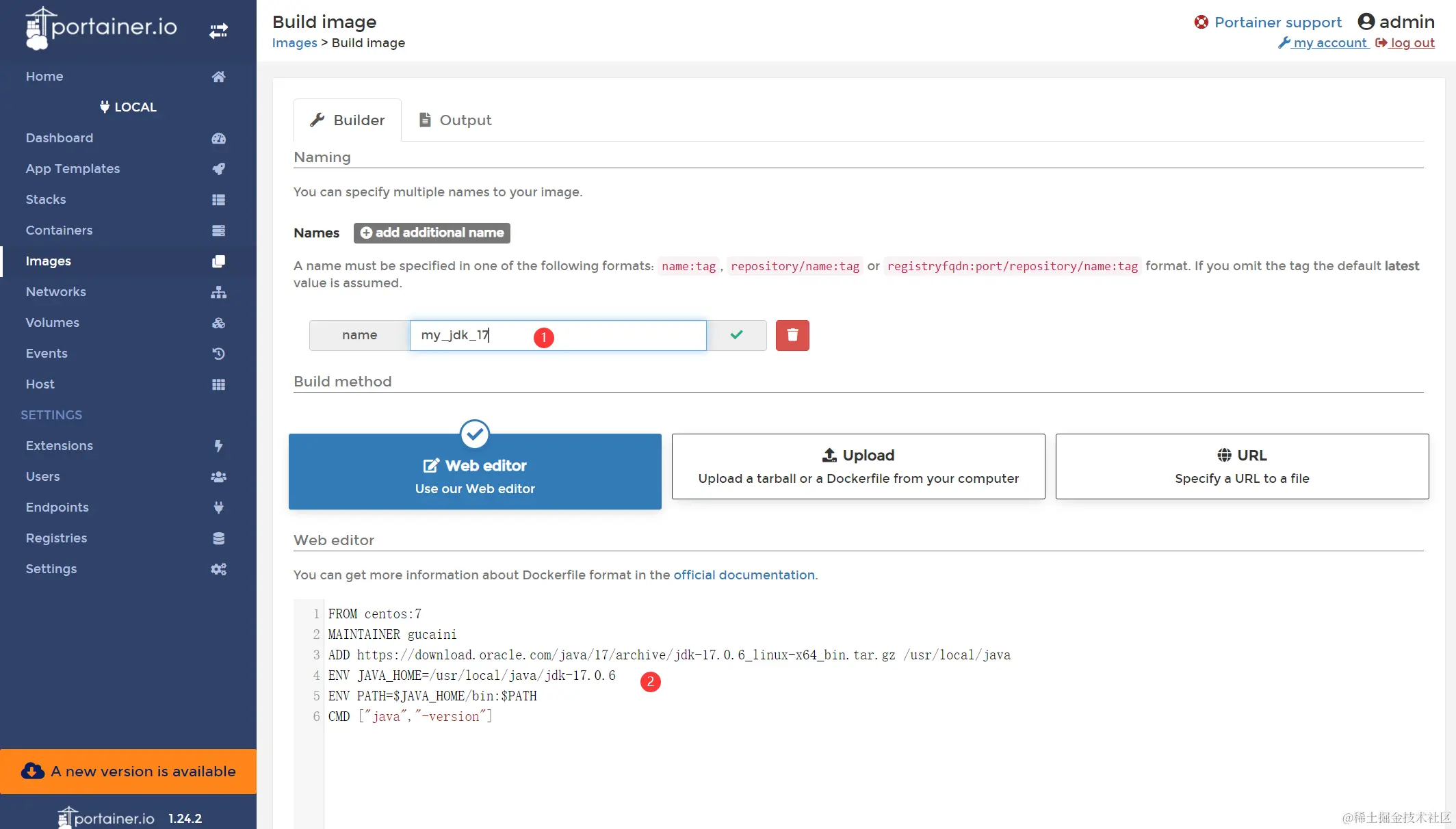Click the App Templates rocket icon
This screenshot has width=1456, height=829.
click(x=218, y=169)
